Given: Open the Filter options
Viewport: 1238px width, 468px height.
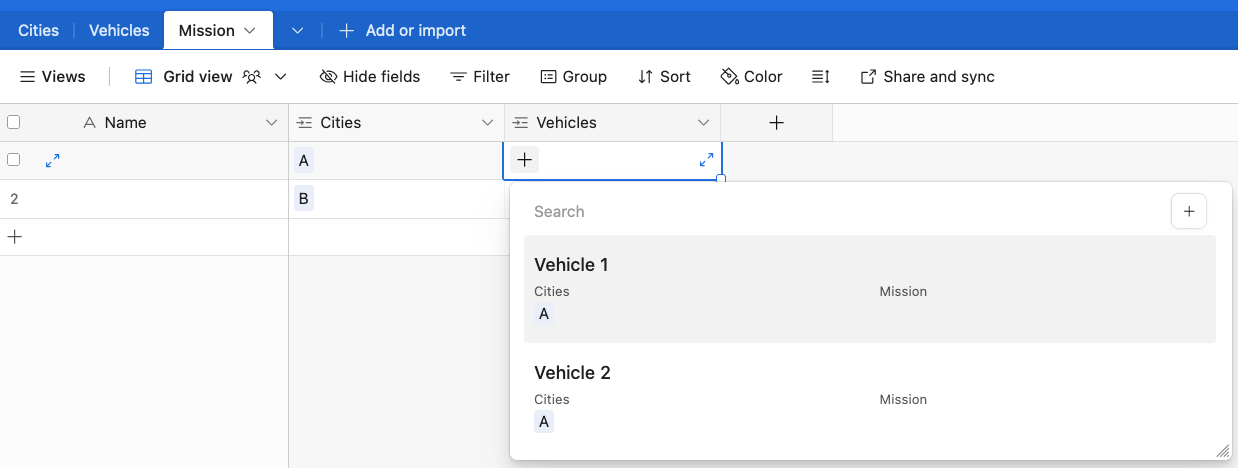Looking at the screenshot, I should 480,76.
